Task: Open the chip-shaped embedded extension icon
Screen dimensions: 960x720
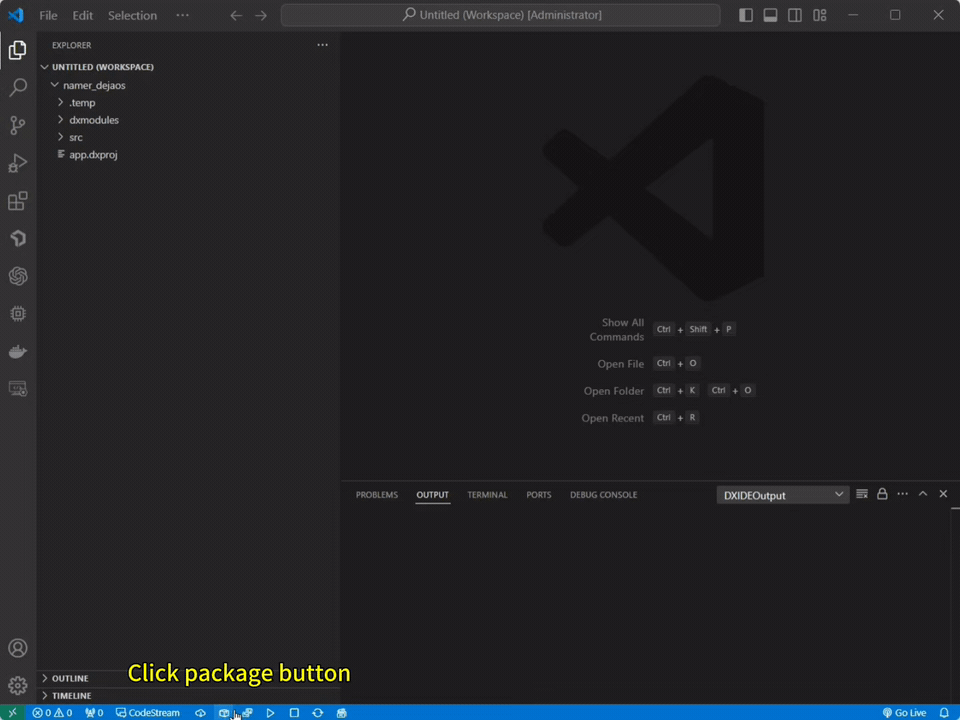Action: pos(18,313)
